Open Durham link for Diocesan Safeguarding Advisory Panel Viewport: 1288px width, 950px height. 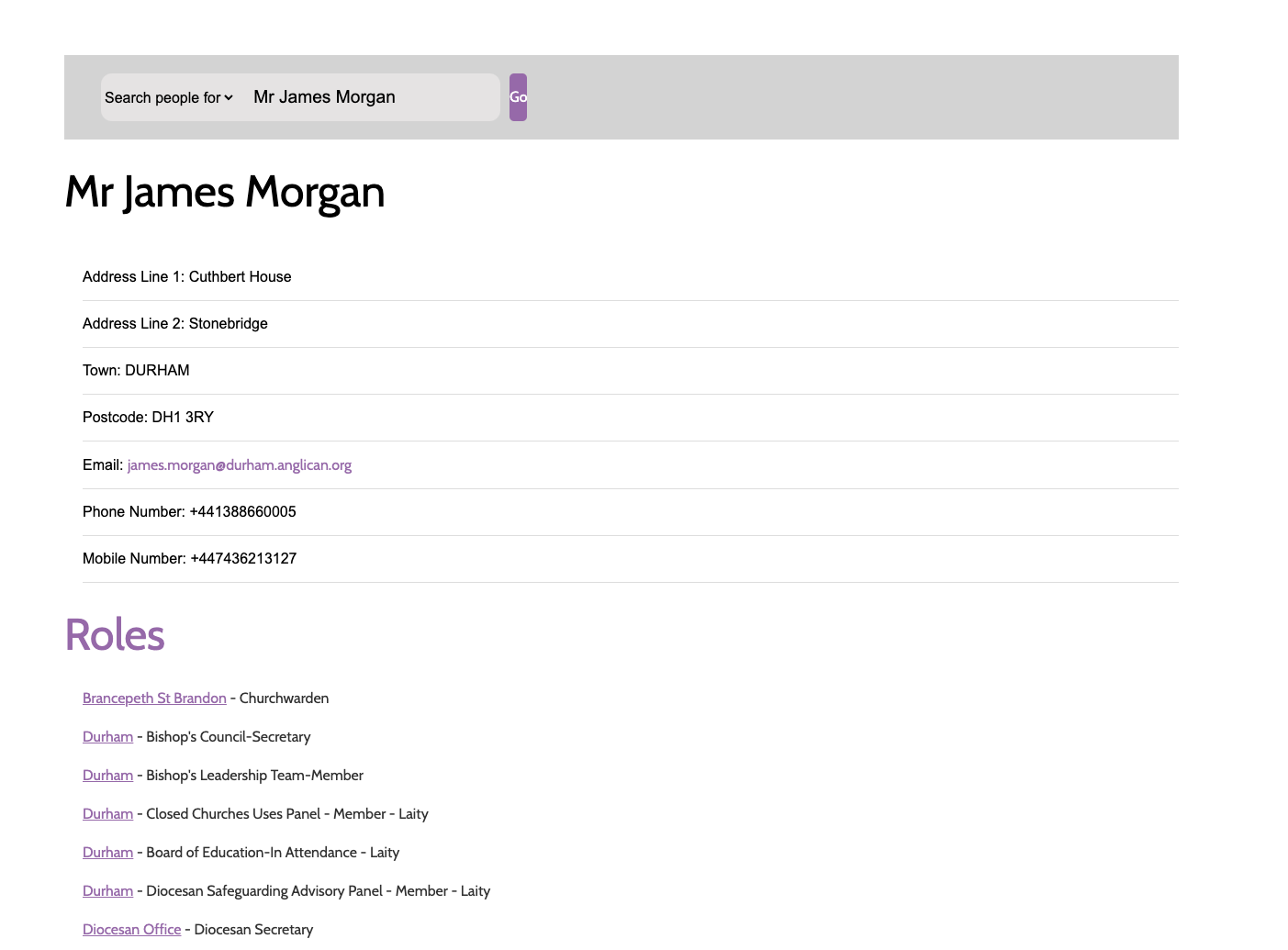pyautogui.click(x=107, y=891)
